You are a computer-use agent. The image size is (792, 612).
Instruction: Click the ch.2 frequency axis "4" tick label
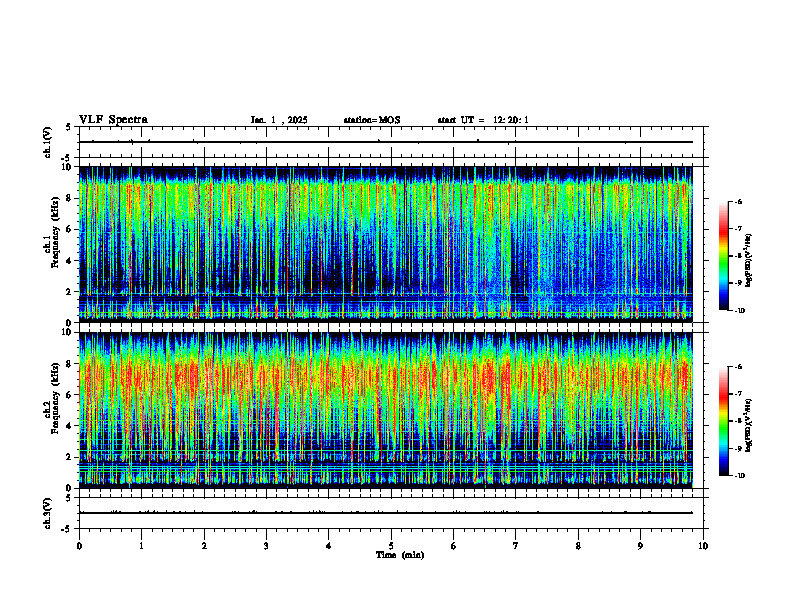pos(70,426)
